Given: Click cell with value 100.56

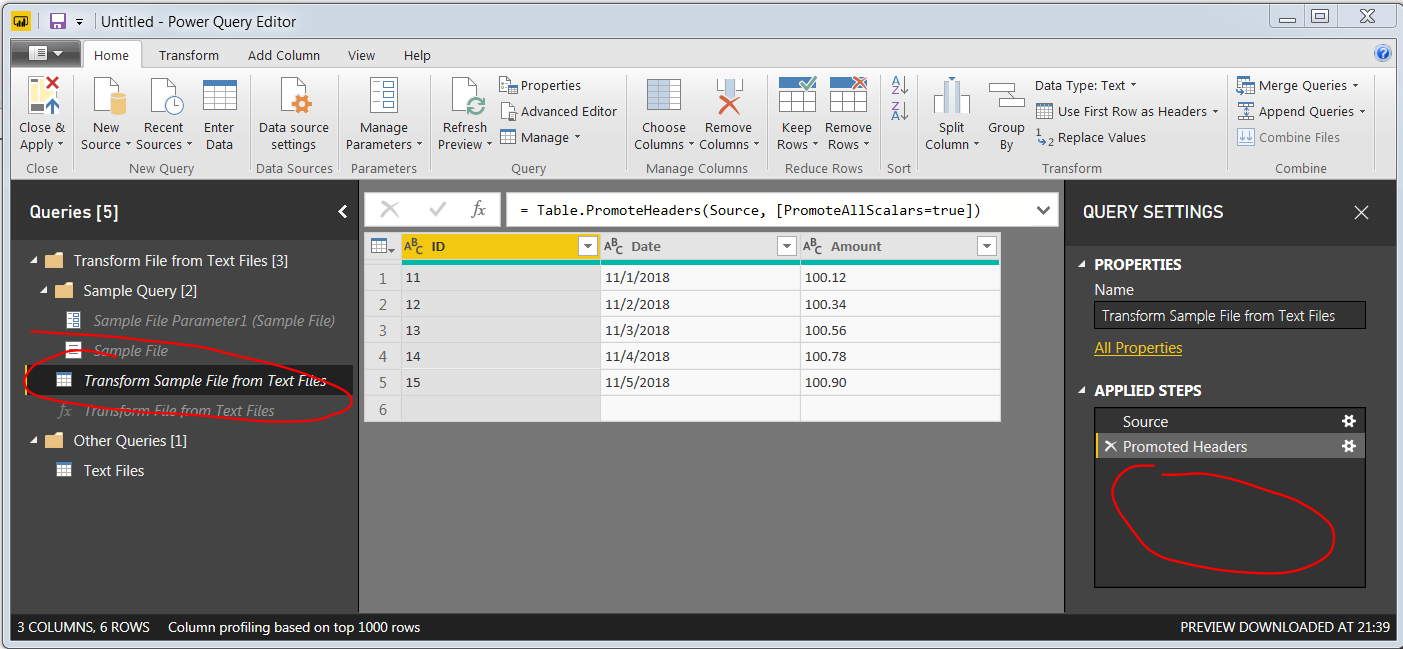Looking at the screenshot, I should coord(900,331).
